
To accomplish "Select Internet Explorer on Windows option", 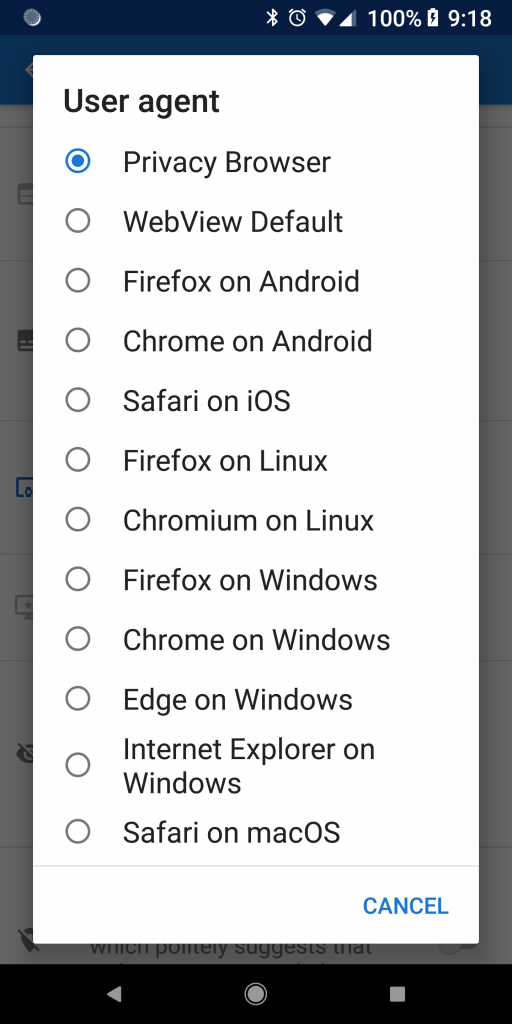I will tap(255, 765).
